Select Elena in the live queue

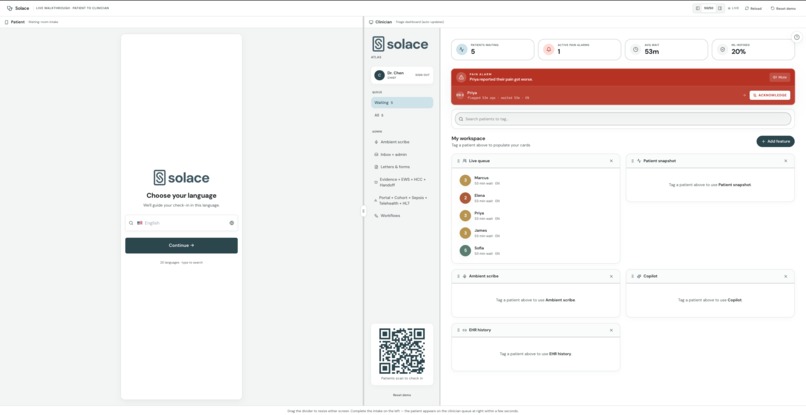pos(536,198)
